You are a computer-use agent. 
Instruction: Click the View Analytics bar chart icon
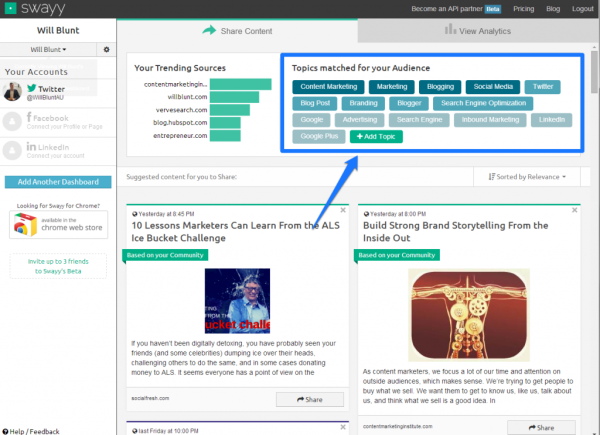point(450,29)
